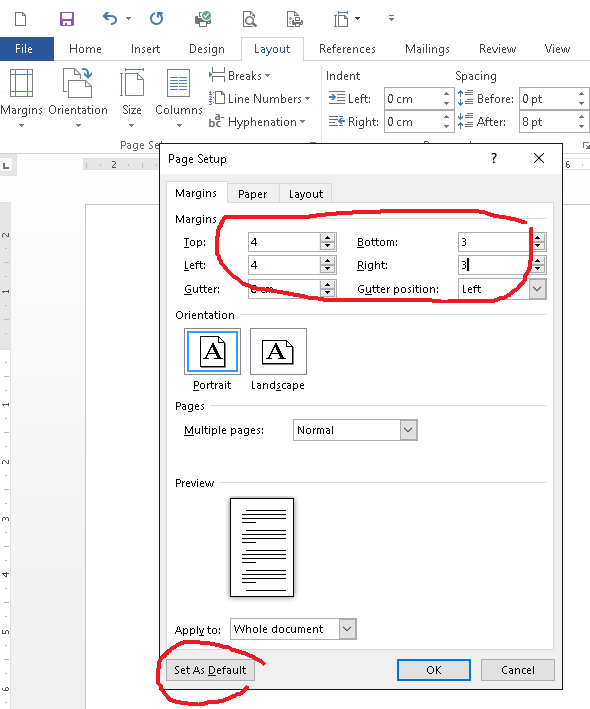Click the Print Preview magnifier icon
The width and height of the screenshot is (590, 709).
point(249,19)
